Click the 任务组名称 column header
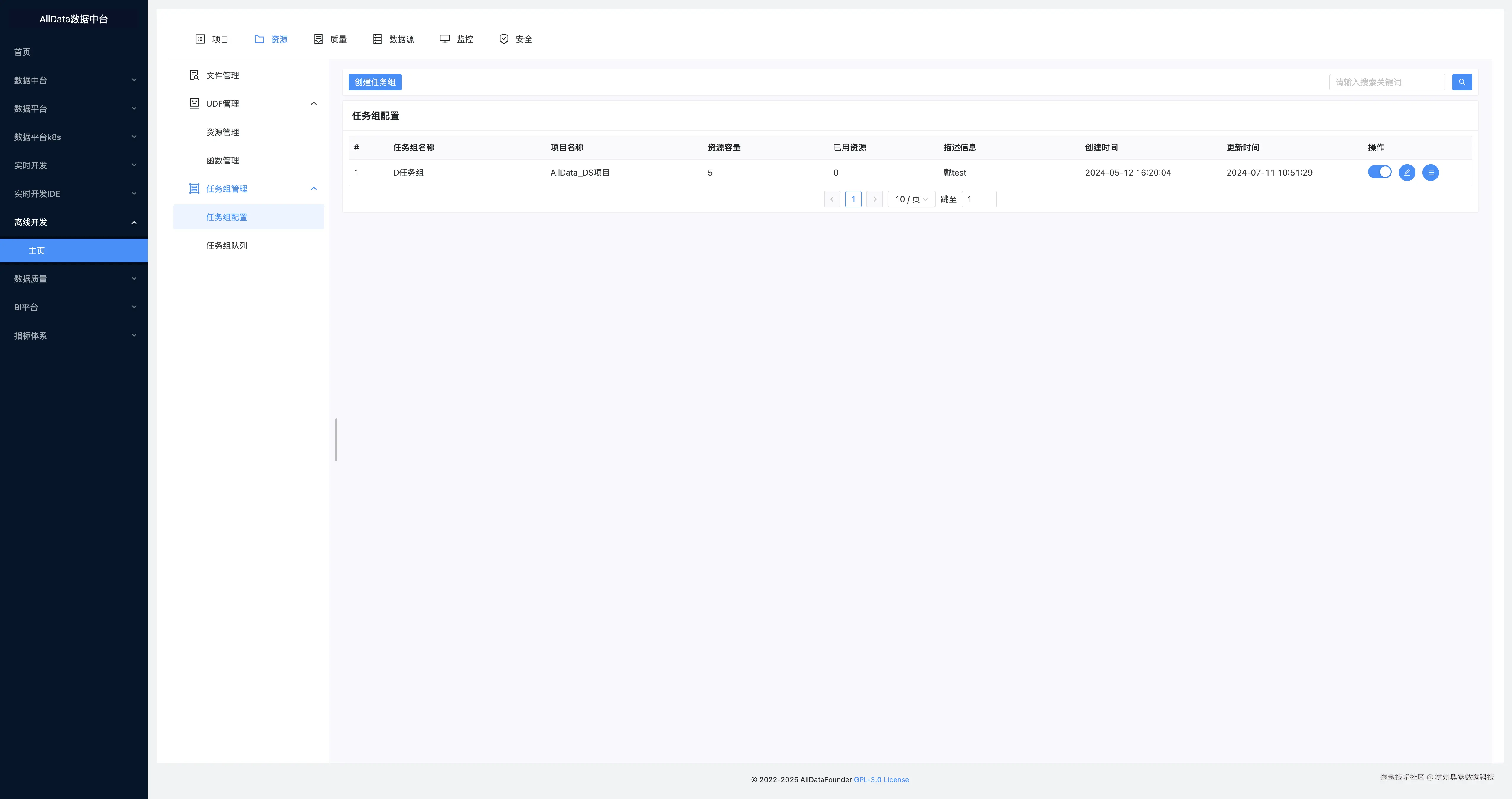Image resolution: width=1512 pixels, height=799 pixels. (414, 147)
